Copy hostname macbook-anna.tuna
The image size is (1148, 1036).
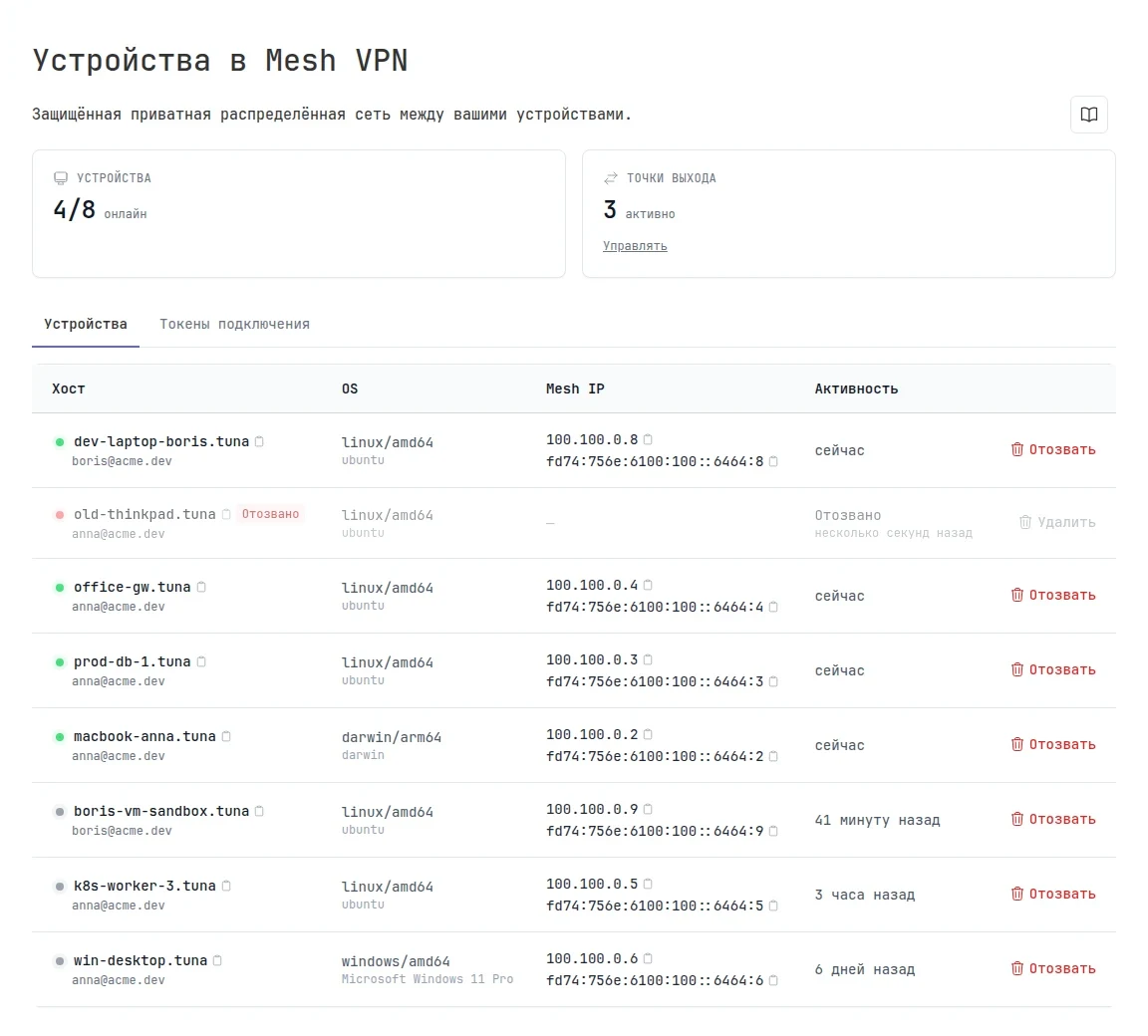pyautogui.click(x=226, y=736)
